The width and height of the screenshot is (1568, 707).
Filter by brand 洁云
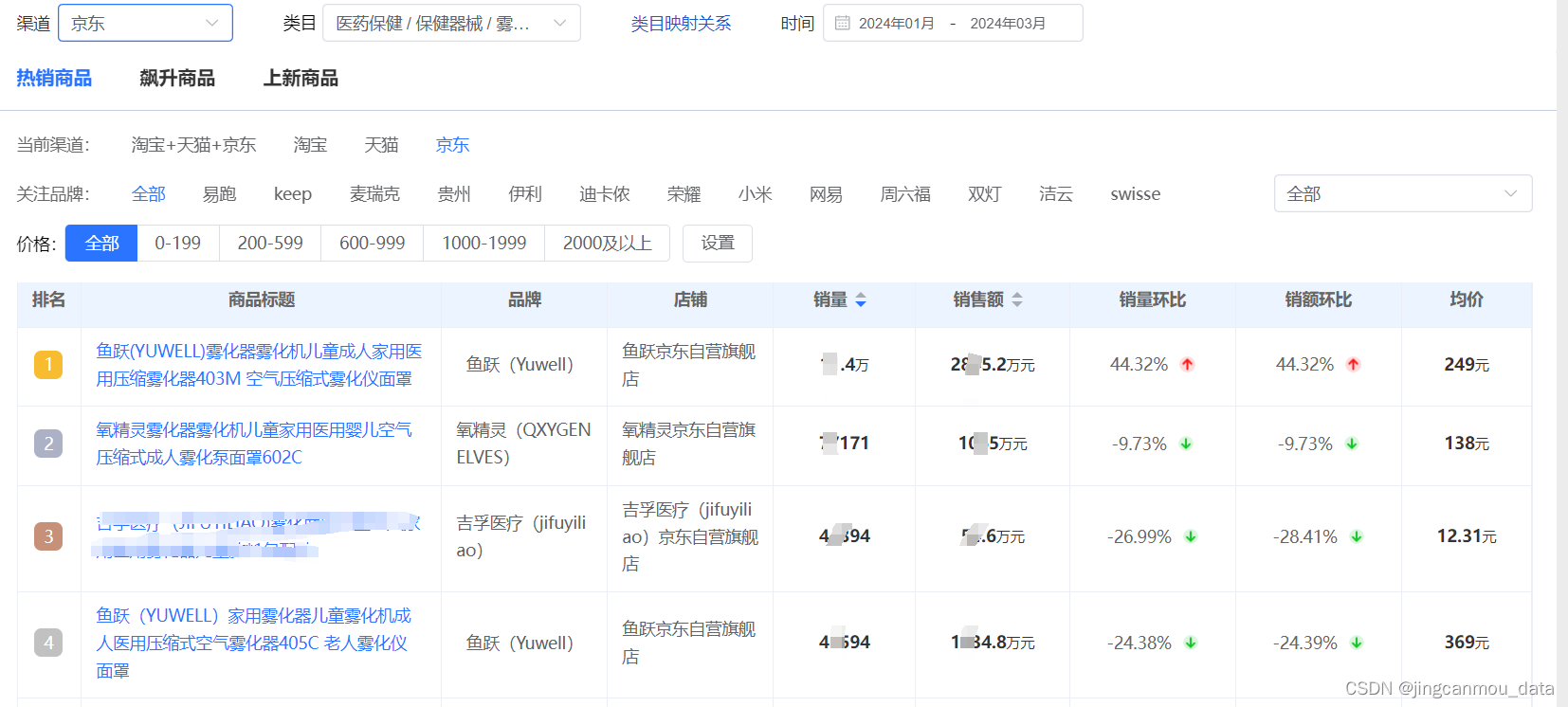1056,193
